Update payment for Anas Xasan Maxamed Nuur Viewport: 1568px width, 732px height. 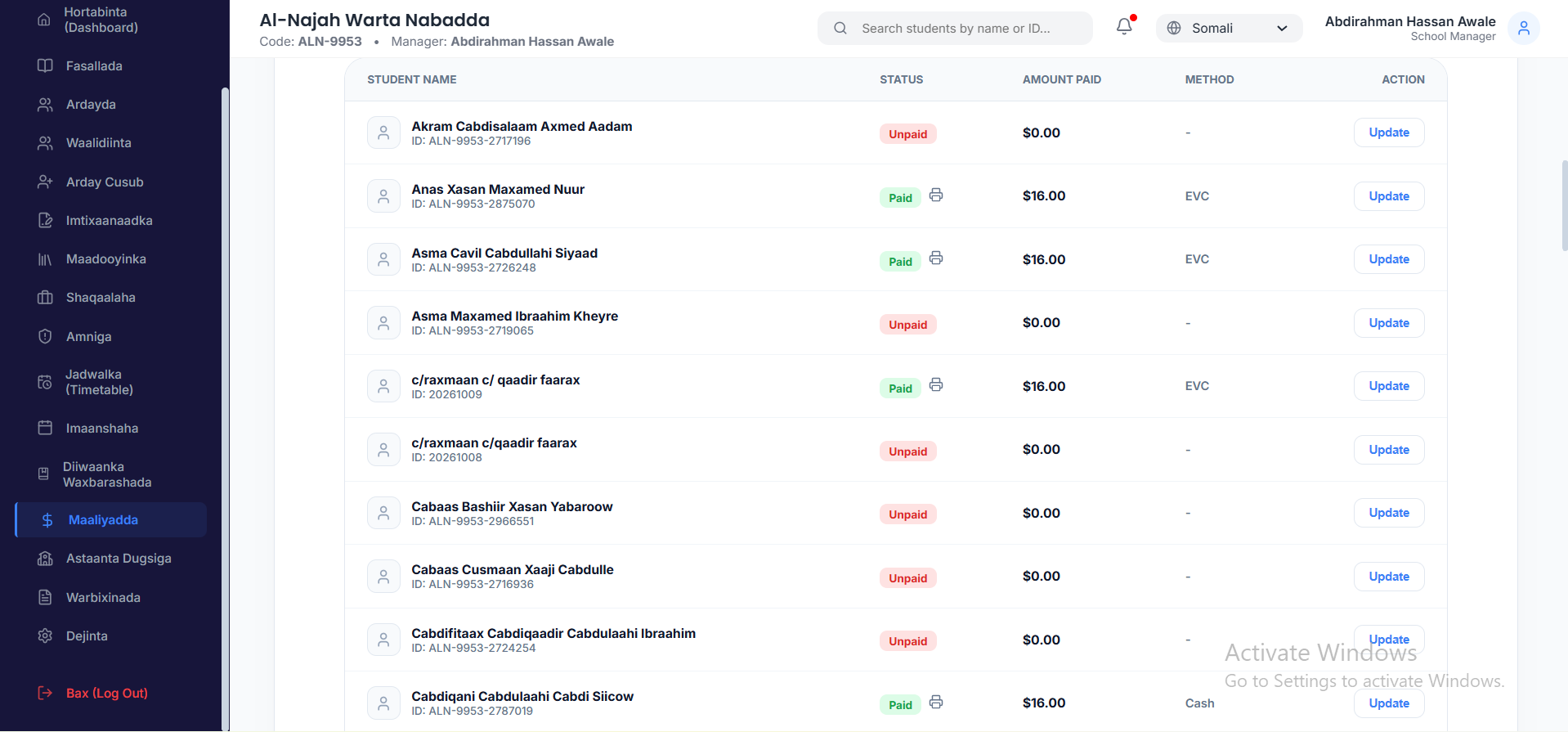pos(1389,196)
